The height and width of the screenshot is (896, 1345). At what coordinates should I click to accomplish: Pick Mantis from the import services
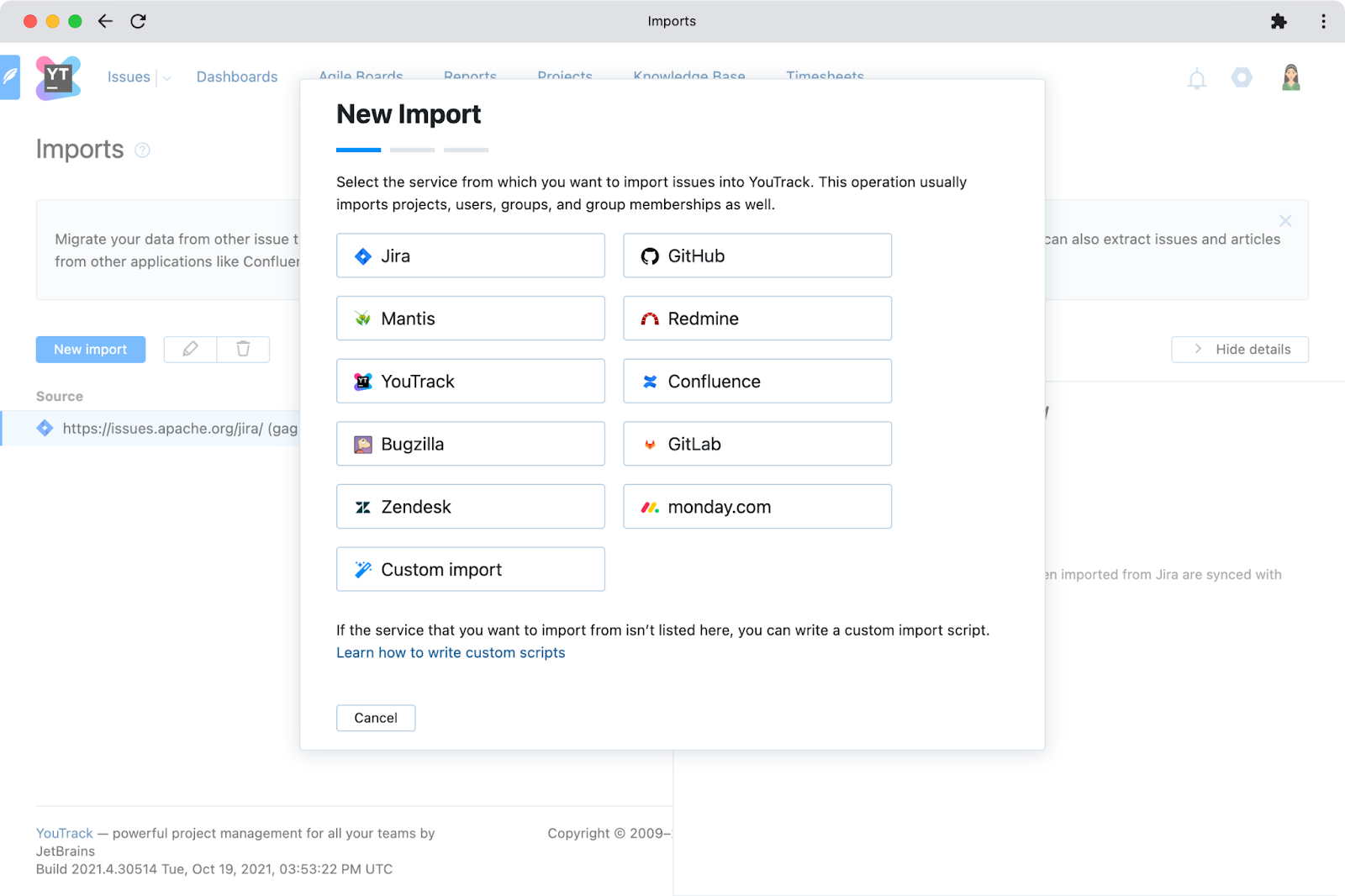470,319
